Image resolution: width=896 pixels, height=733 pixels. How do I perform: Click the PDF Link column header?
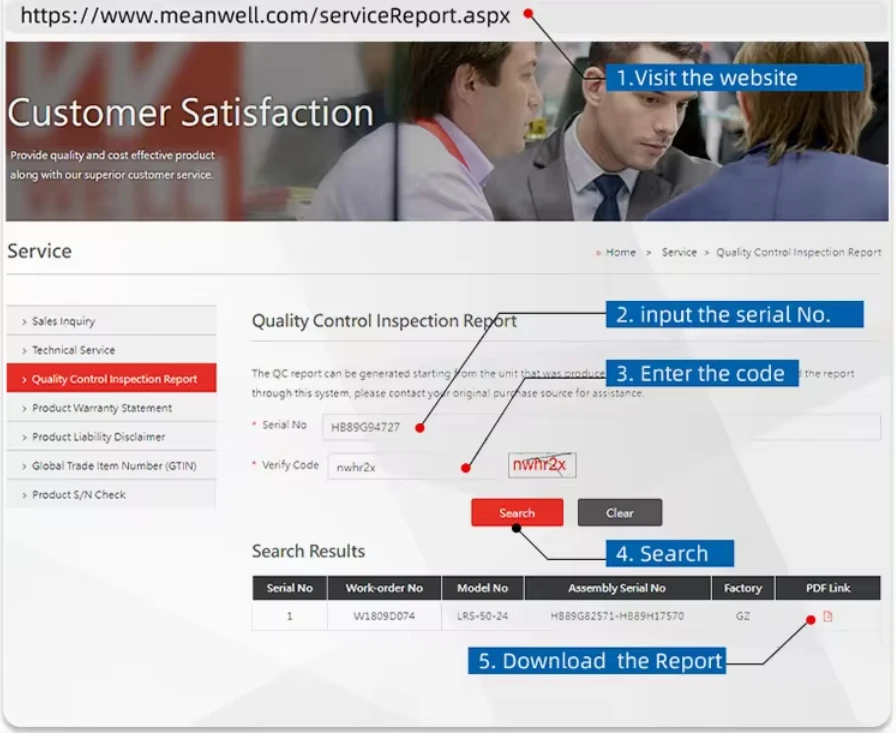828,588
